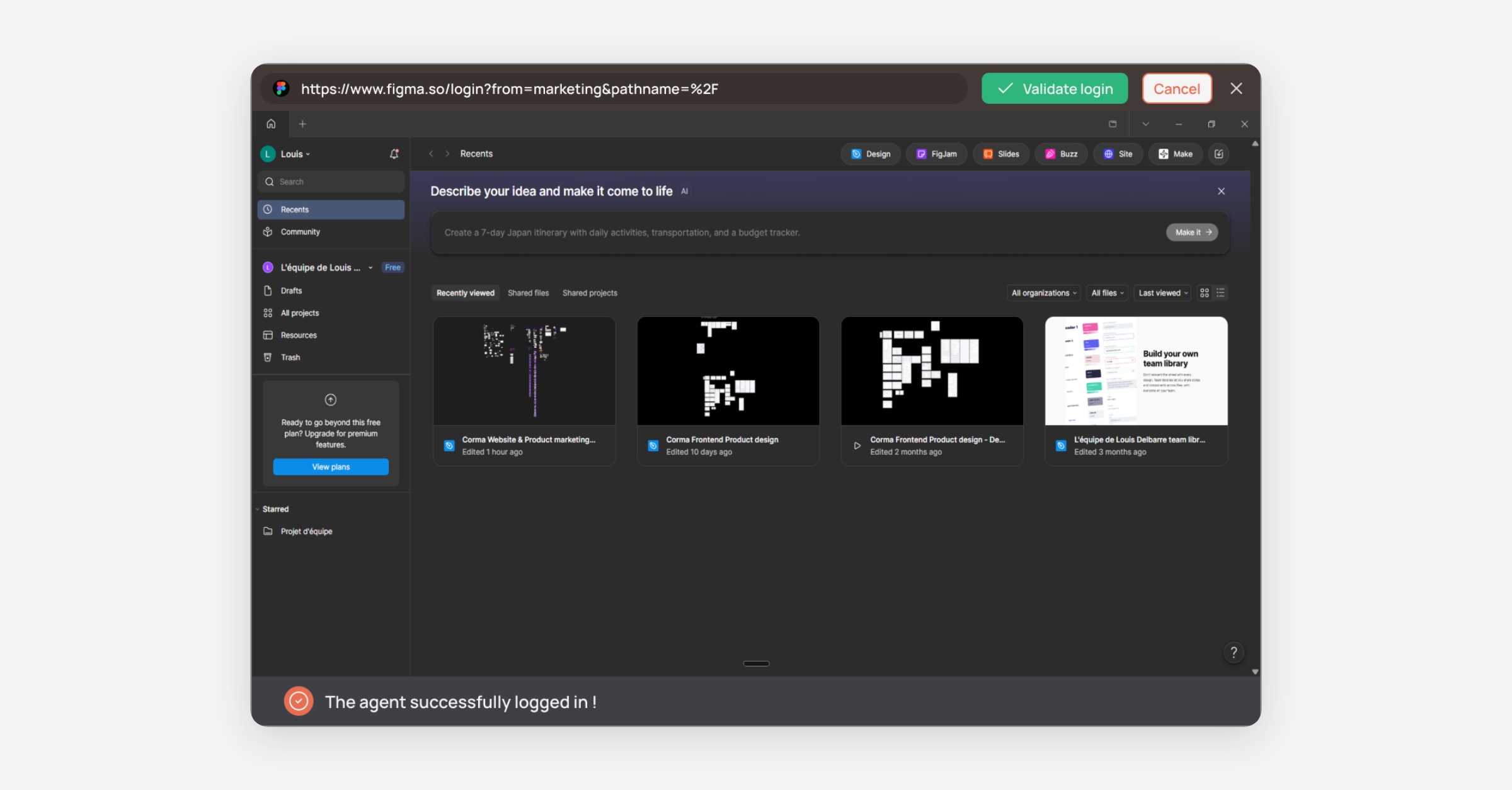Image resolution: width=1512 pixels, height=790 pixels.
Task: Open Recents in the sidebar
Action: [331, 210]
